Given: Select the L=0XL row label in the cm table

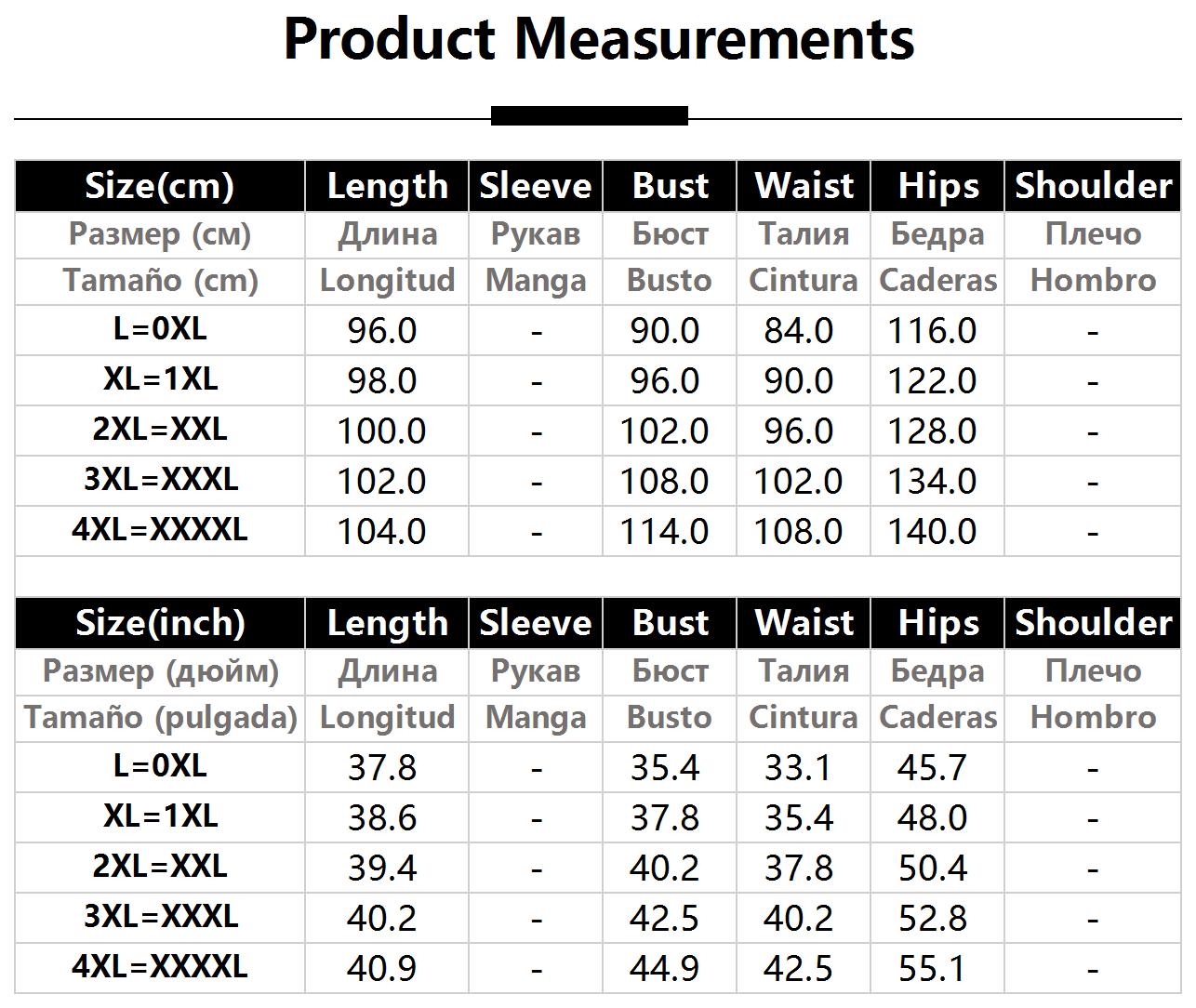Looking at the screenshot, I should [x=159, y=329].
